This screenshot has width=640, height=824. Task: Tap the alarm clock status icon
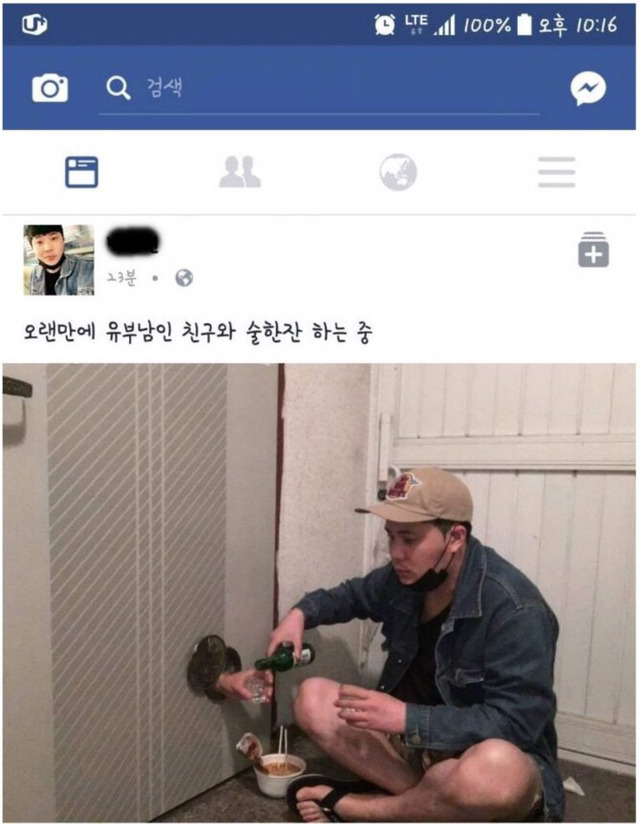[385, 25]
